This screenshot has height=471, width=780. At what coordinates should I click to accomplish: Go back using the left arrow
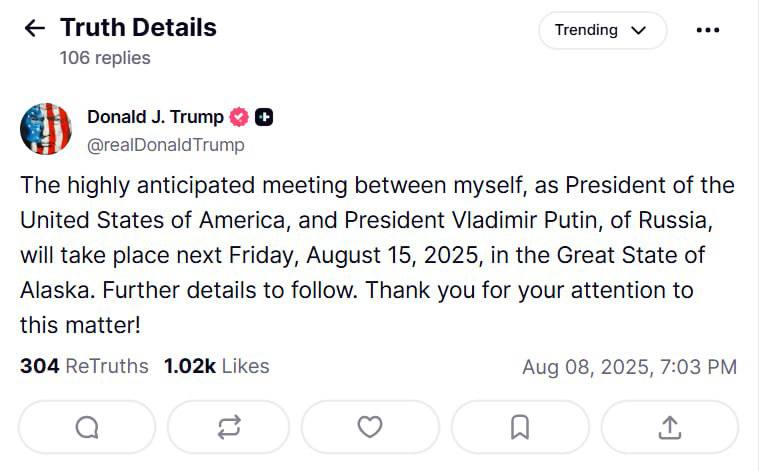click(34, 28)
